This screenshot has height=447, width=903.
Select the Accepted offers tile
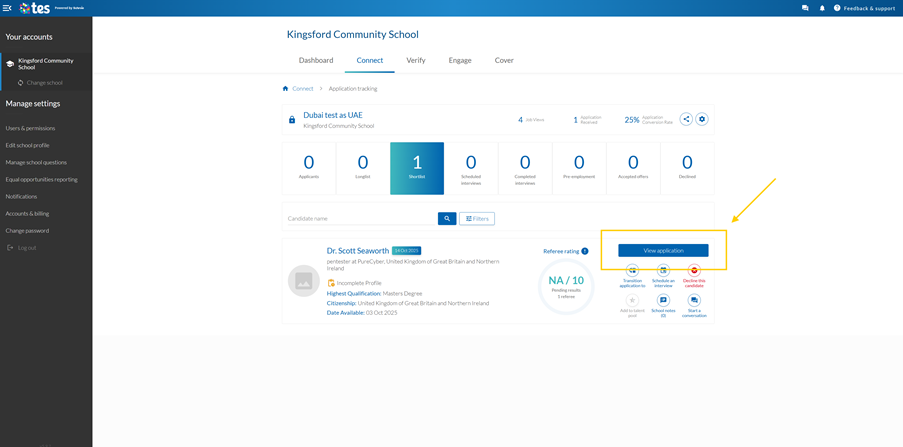click(x=633, y=168)
